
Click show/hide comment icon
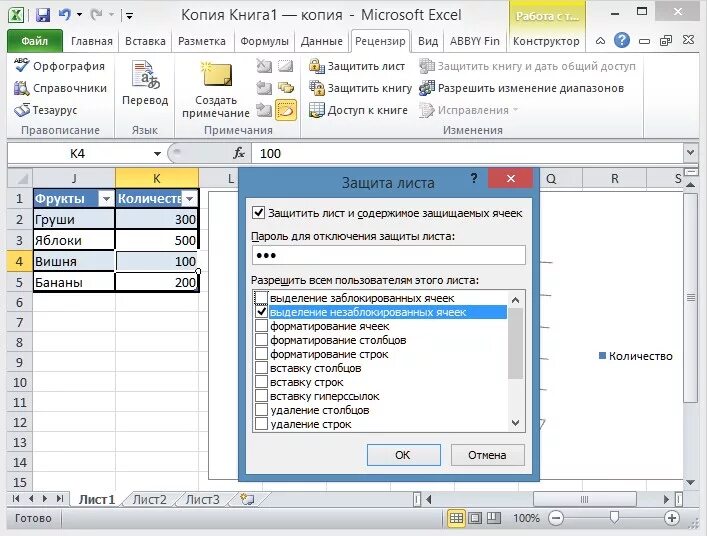(x=286, y=67)
